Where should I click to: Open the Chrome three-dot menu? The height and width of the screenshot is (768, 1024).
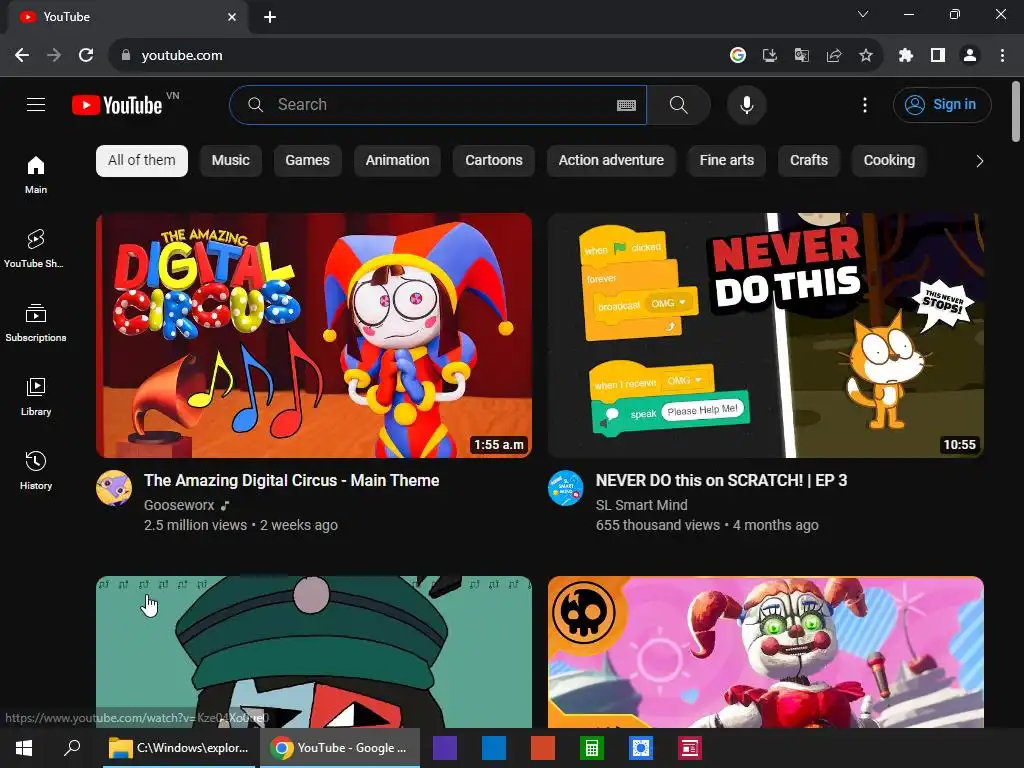tap(1002, 56)
